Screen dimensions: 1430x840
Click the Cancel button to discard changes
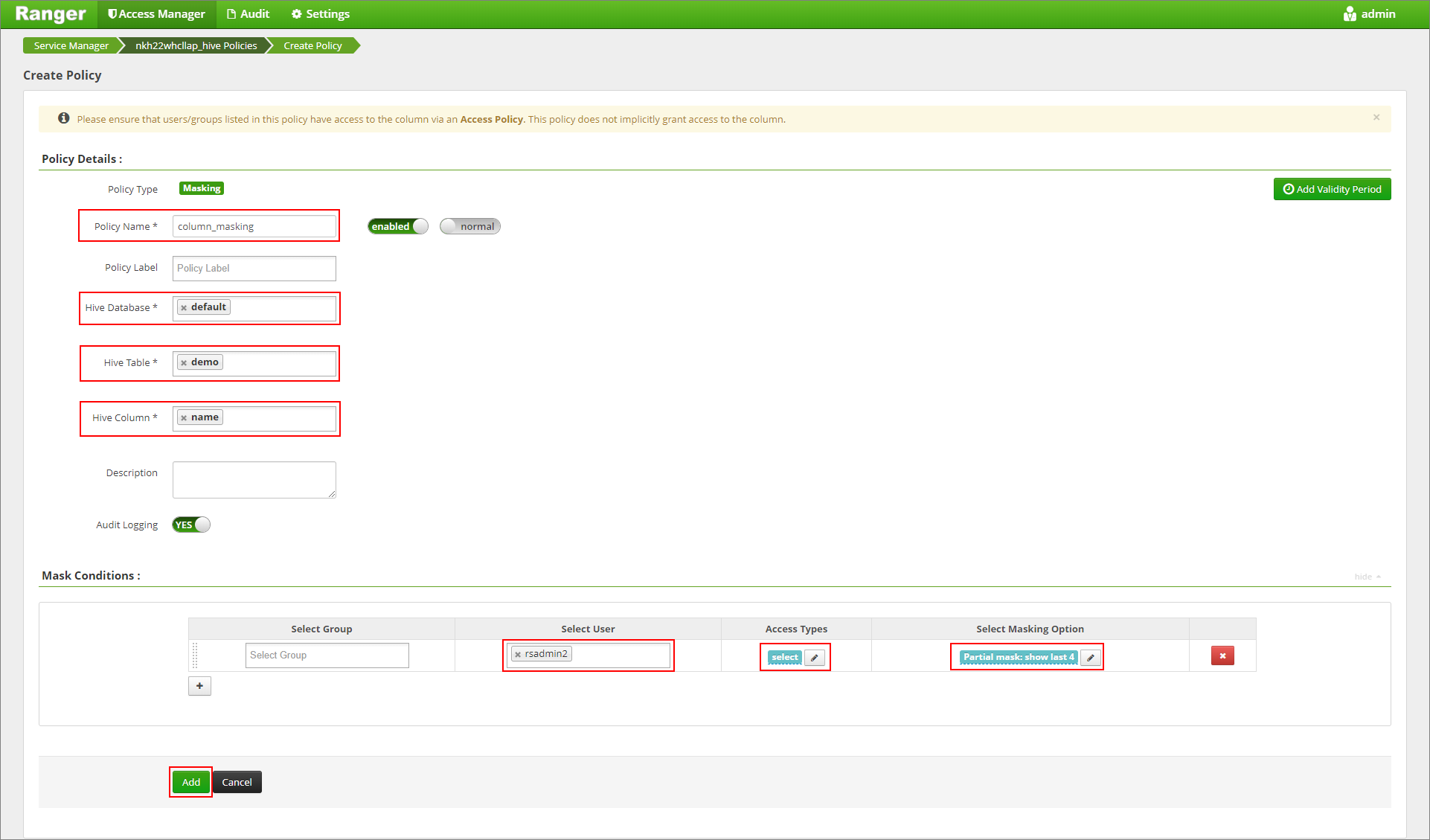click(237, 781)
